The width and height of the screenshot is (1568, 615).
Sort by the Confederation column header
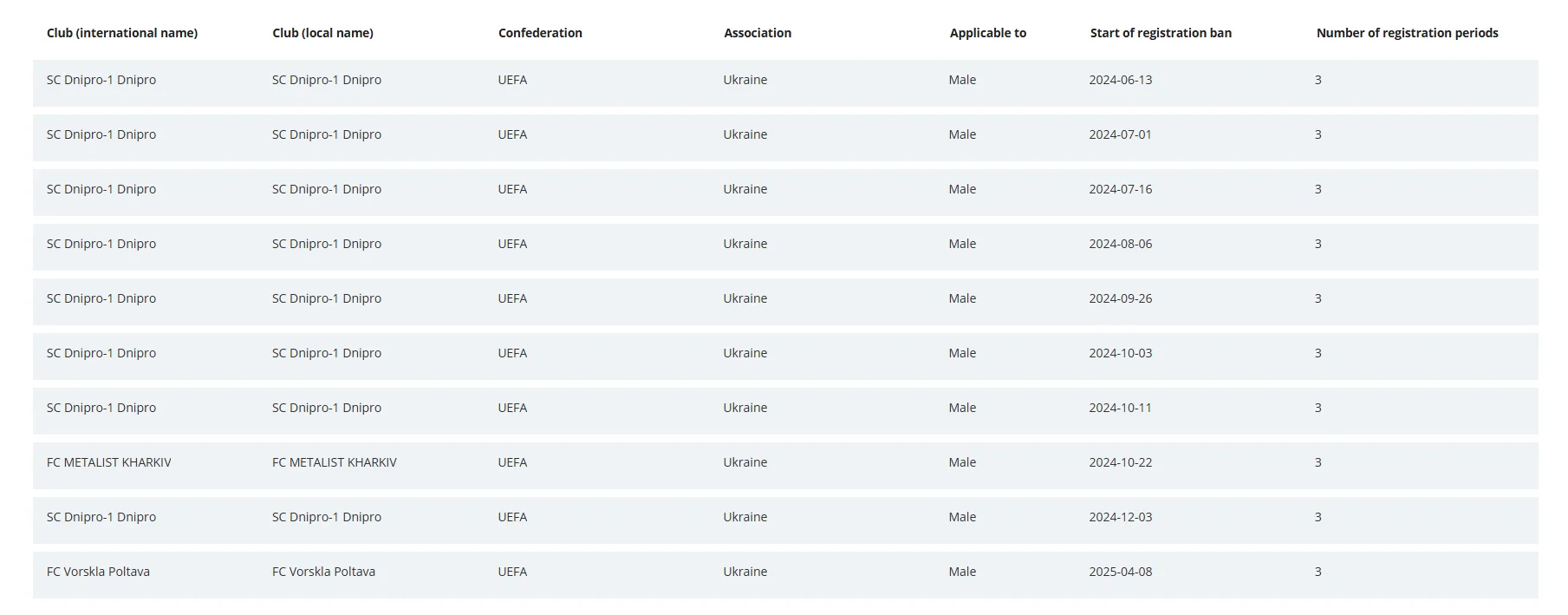[x=540, y=33]
